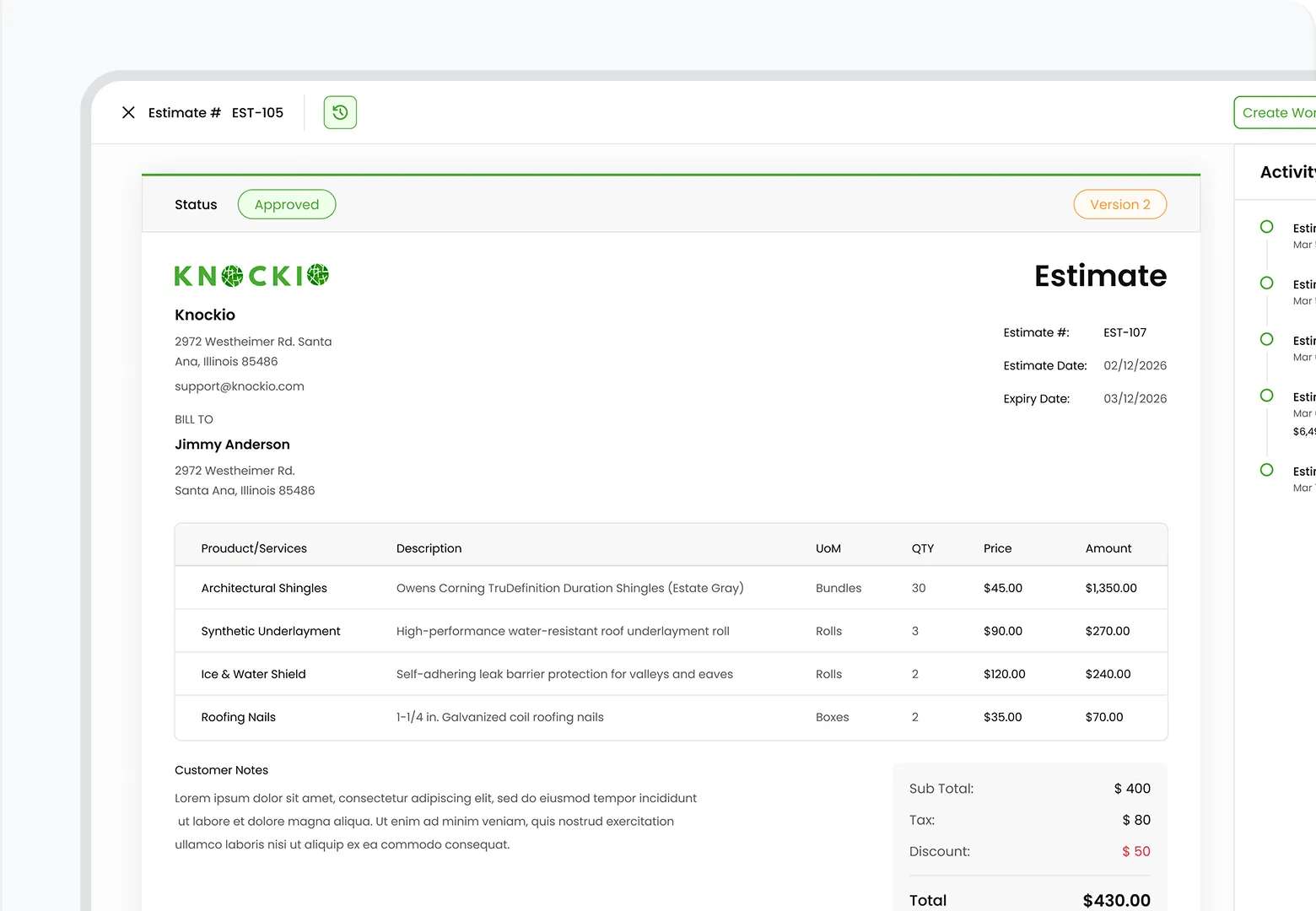Click the expiry date 03/12/2026

pos(1135,398)
